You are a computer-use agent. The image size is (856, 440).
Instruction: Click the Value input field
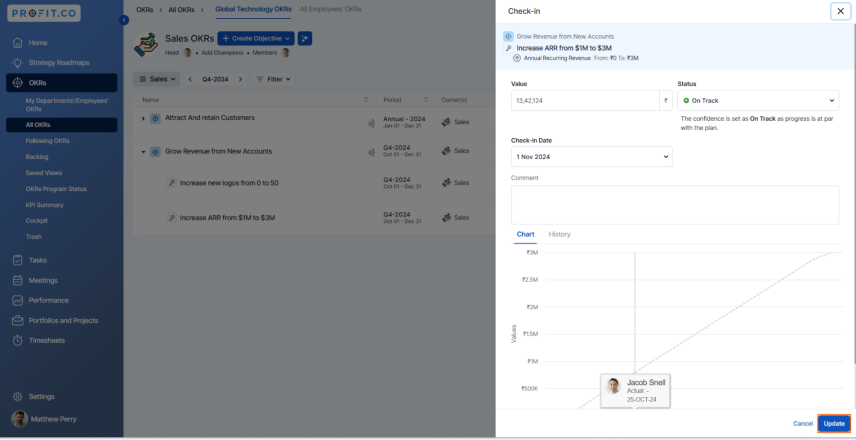click(x=585, y=100)
